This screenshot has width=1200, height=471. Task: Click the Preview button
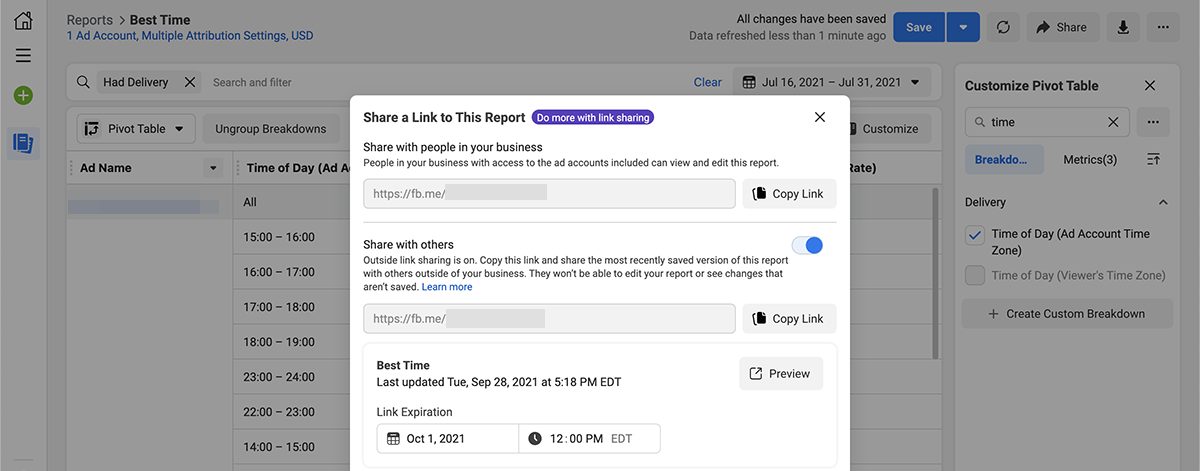coord(780,374)
